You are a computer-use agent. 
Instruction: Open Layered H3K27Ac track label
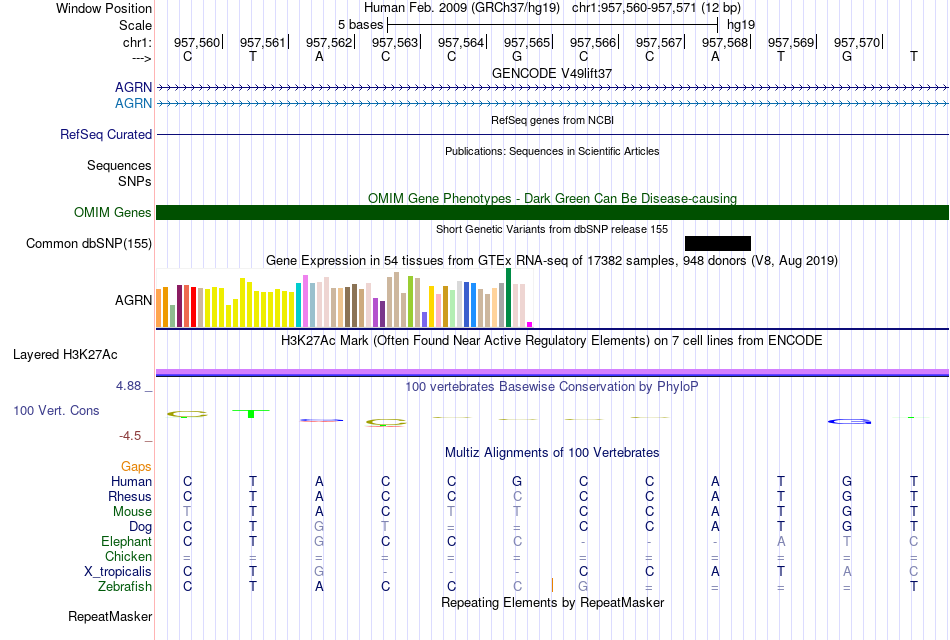pos(65,355)
